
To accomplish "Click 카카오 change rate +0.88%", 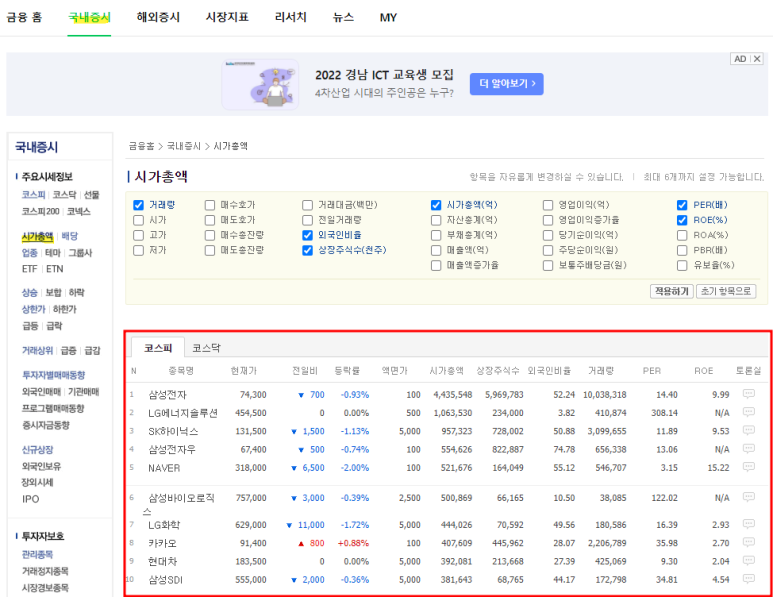I will [x=353, y=543].
